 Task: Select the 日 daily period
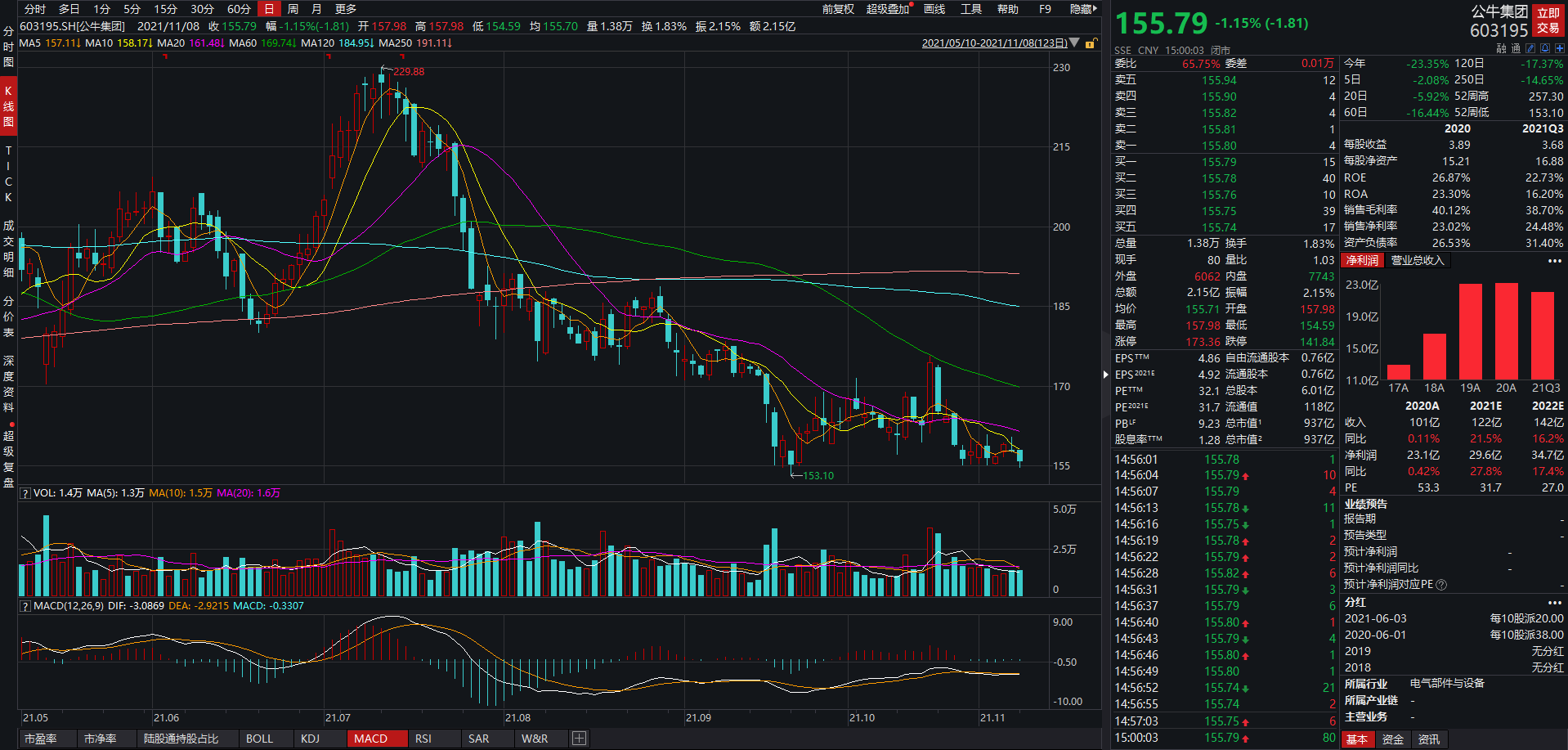coord(269,9)
